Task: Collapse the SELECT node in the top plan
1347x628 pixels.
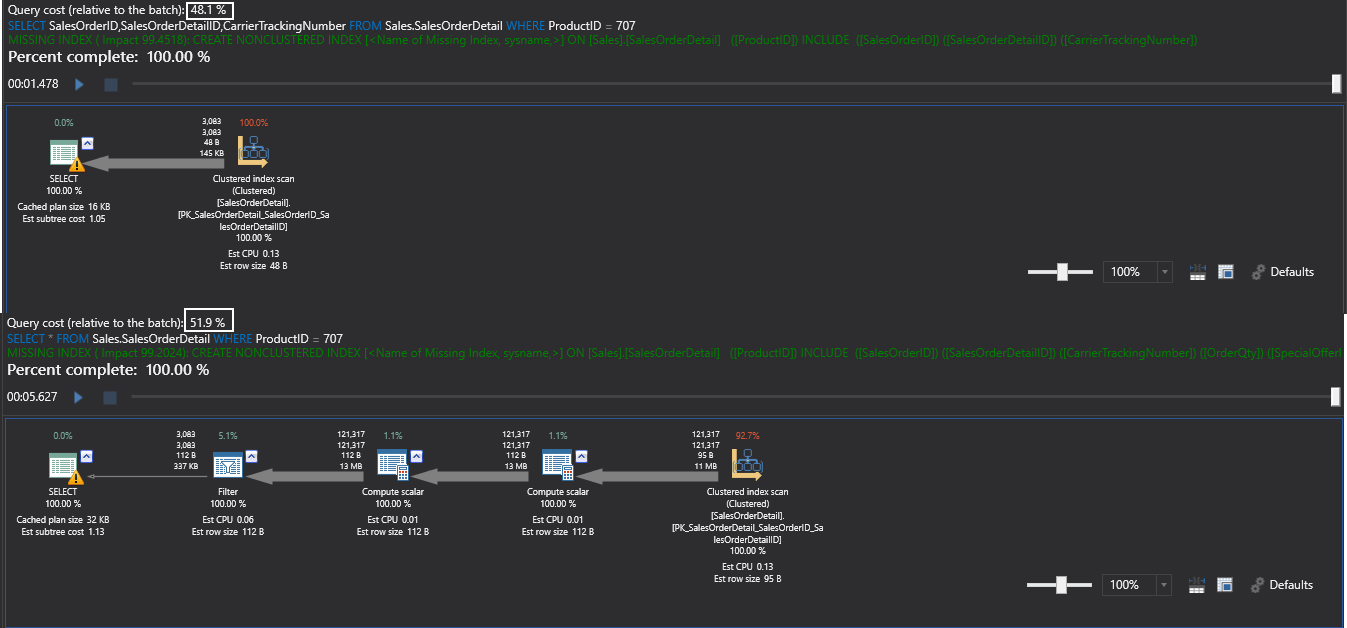Action: pyautogui.click(x=87, y=143)
